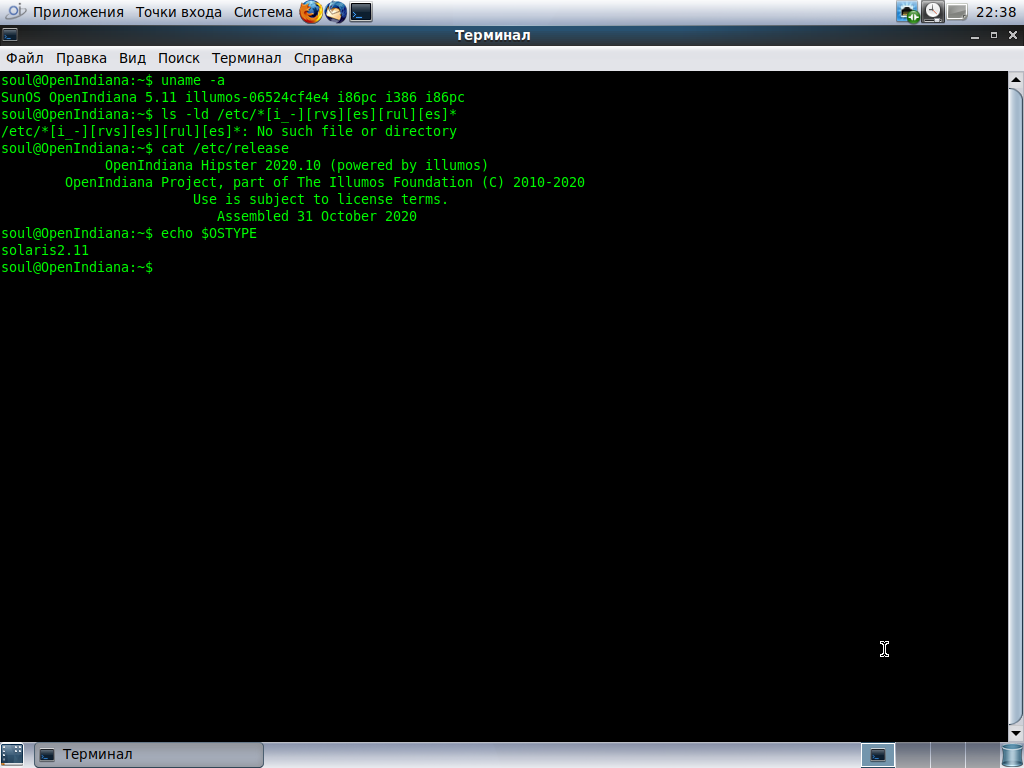1024x768 pixels.
Task: Click 'No such file or directory' text
Action: pos(357,131)
